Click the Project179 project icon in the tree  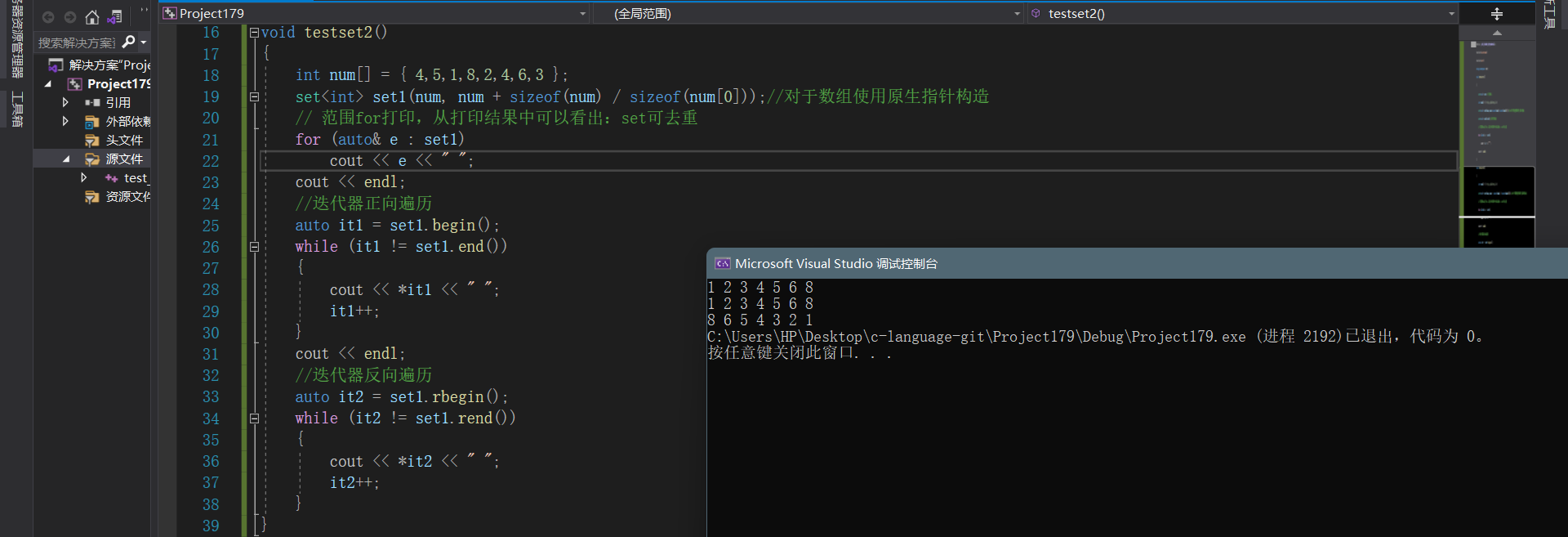tap(74, 84)
